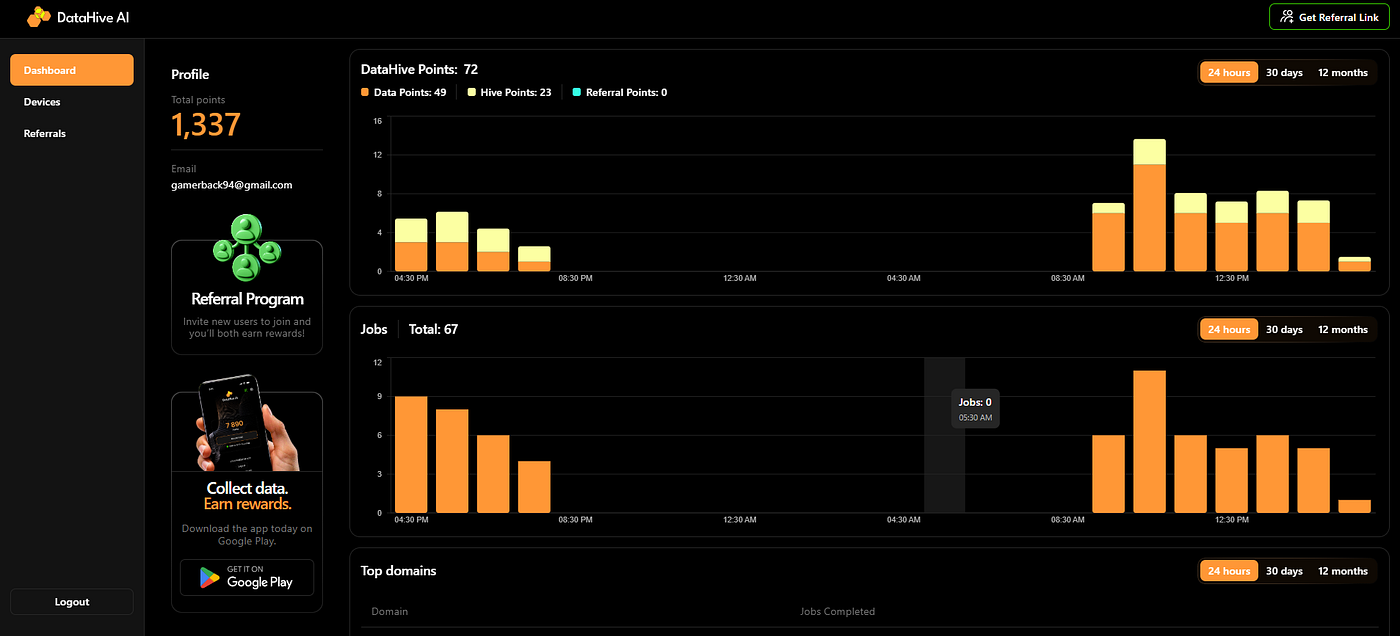Click the tallest bar in DataHive Points chart
Image resolution: width=1400 pixels, height=636 pixels.
click(1149, 205)
